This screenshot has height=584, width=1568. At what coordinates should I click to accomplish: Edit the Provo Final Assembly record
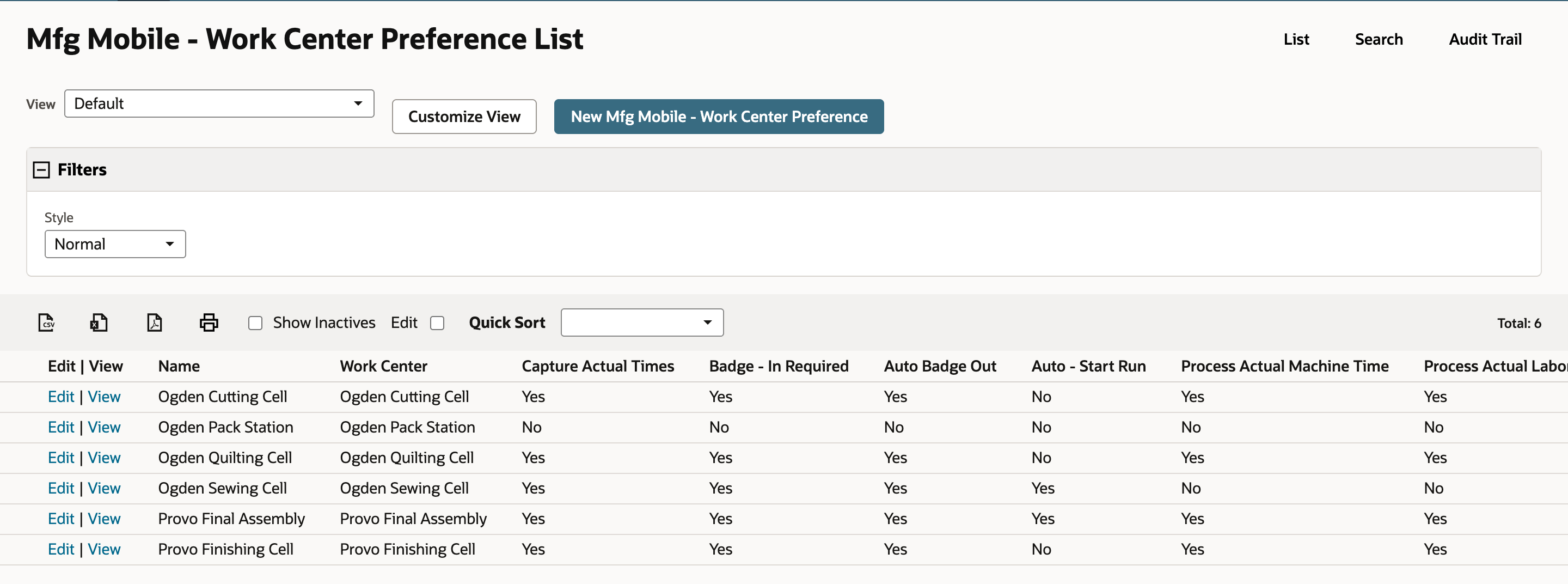[x=61, y=518]
